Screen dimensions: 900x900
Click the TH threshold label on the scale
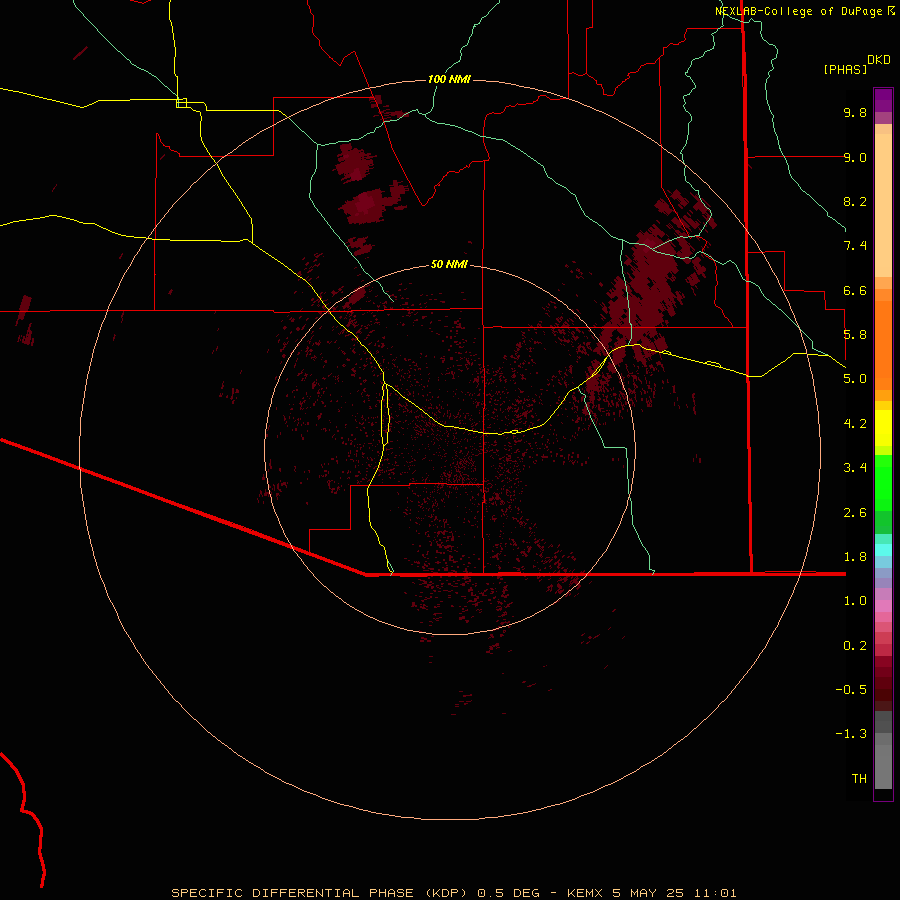(x=859, y=779)
